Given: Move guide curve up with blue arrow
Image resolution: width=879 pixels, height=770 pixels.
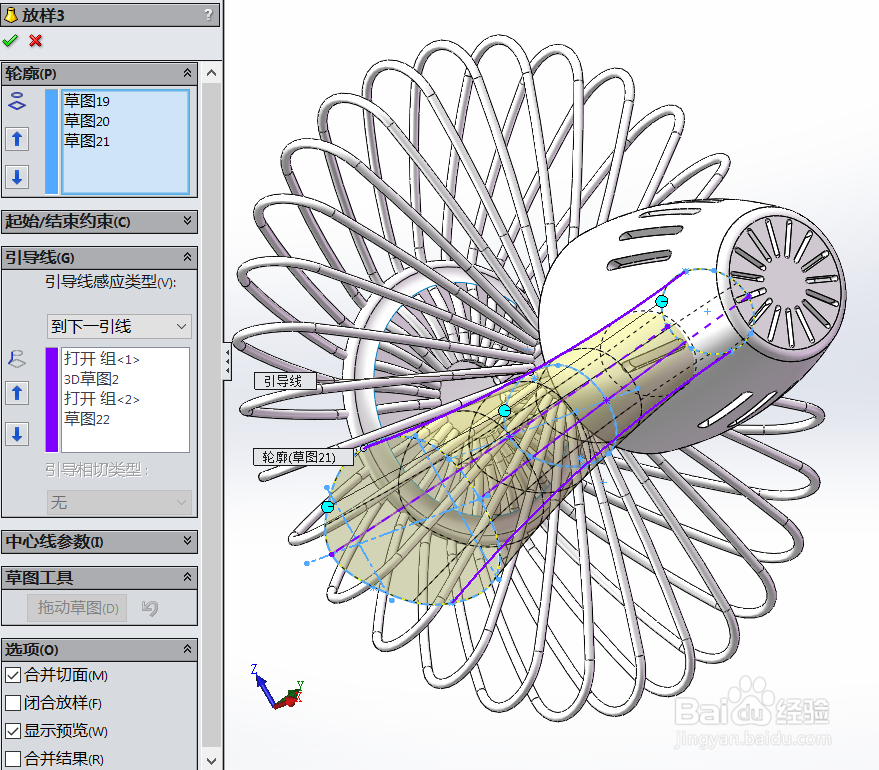Looking at the screenshot, I should (x=17, y=393).
